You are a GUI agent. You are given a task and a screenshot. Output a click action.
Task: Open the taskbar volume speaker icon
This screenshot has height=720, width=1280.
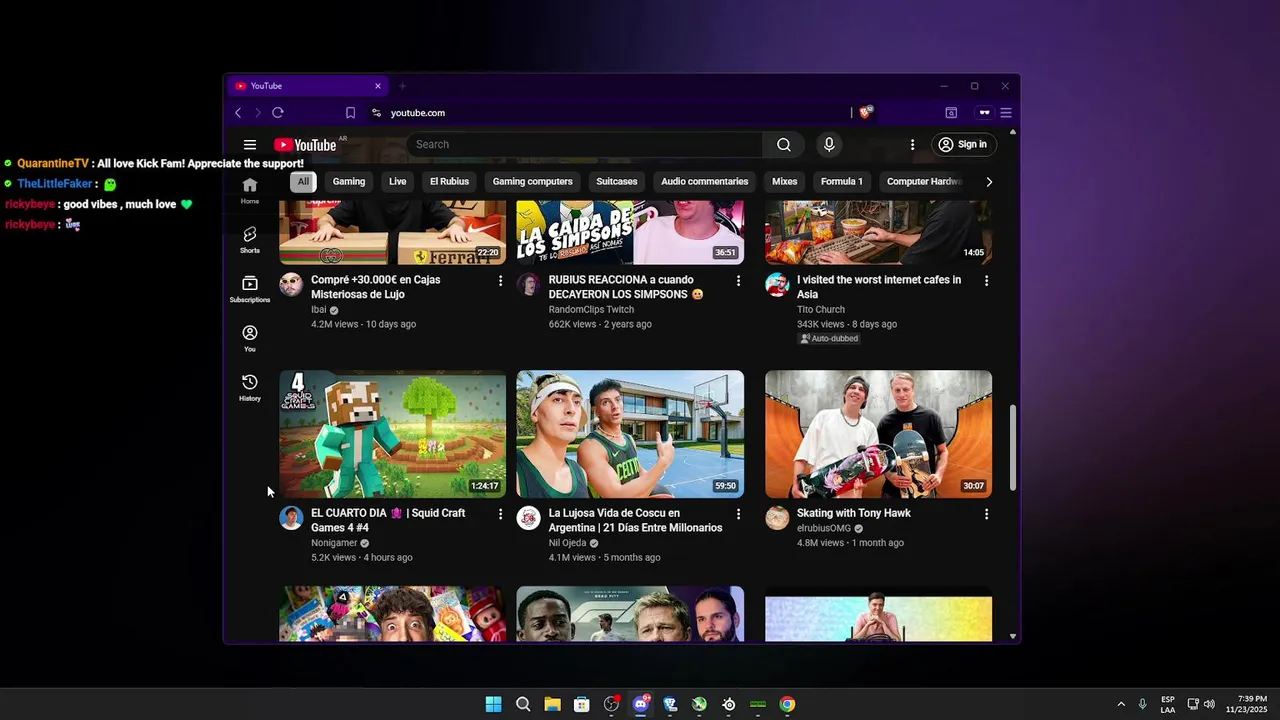[x=1209, y=704]
